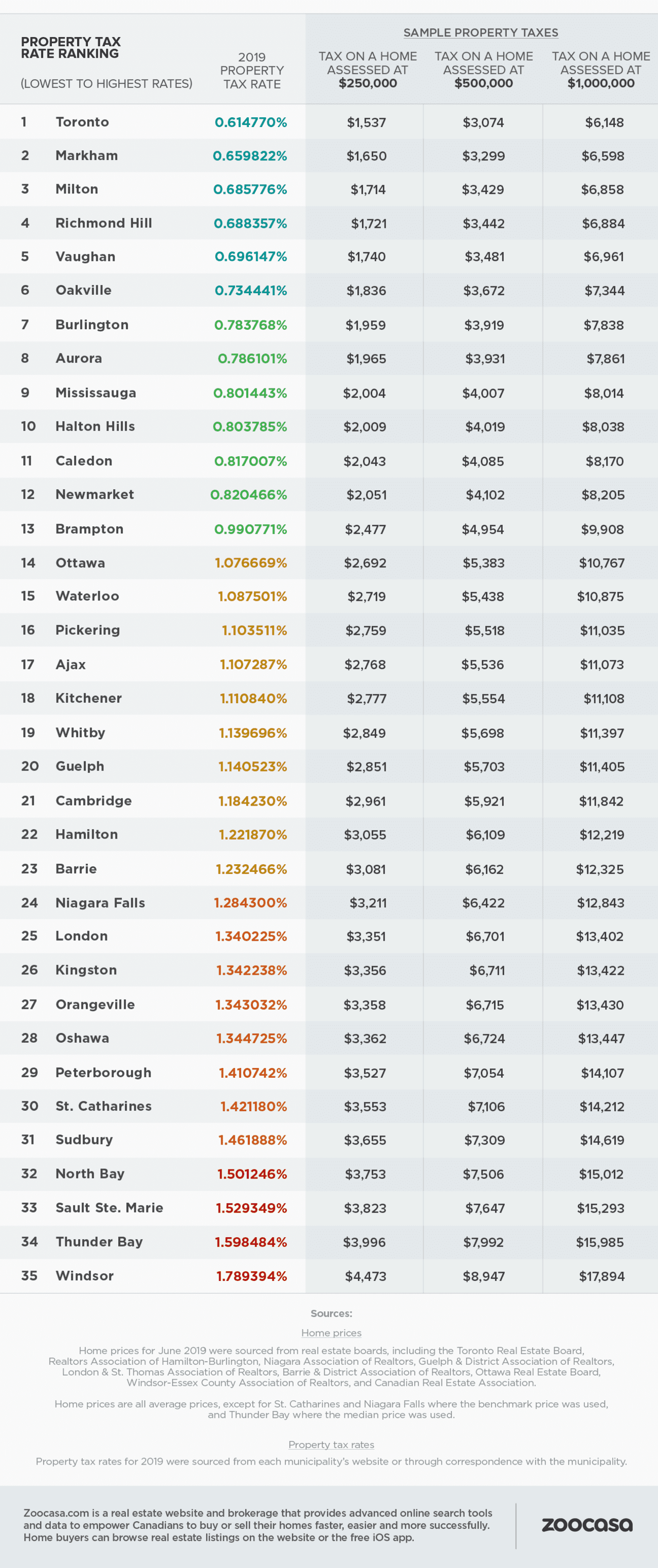Image resolution: width=658 pixels, height=1568 pixels.
Task: Select the Toronto row city name
Action: [82, 122]
